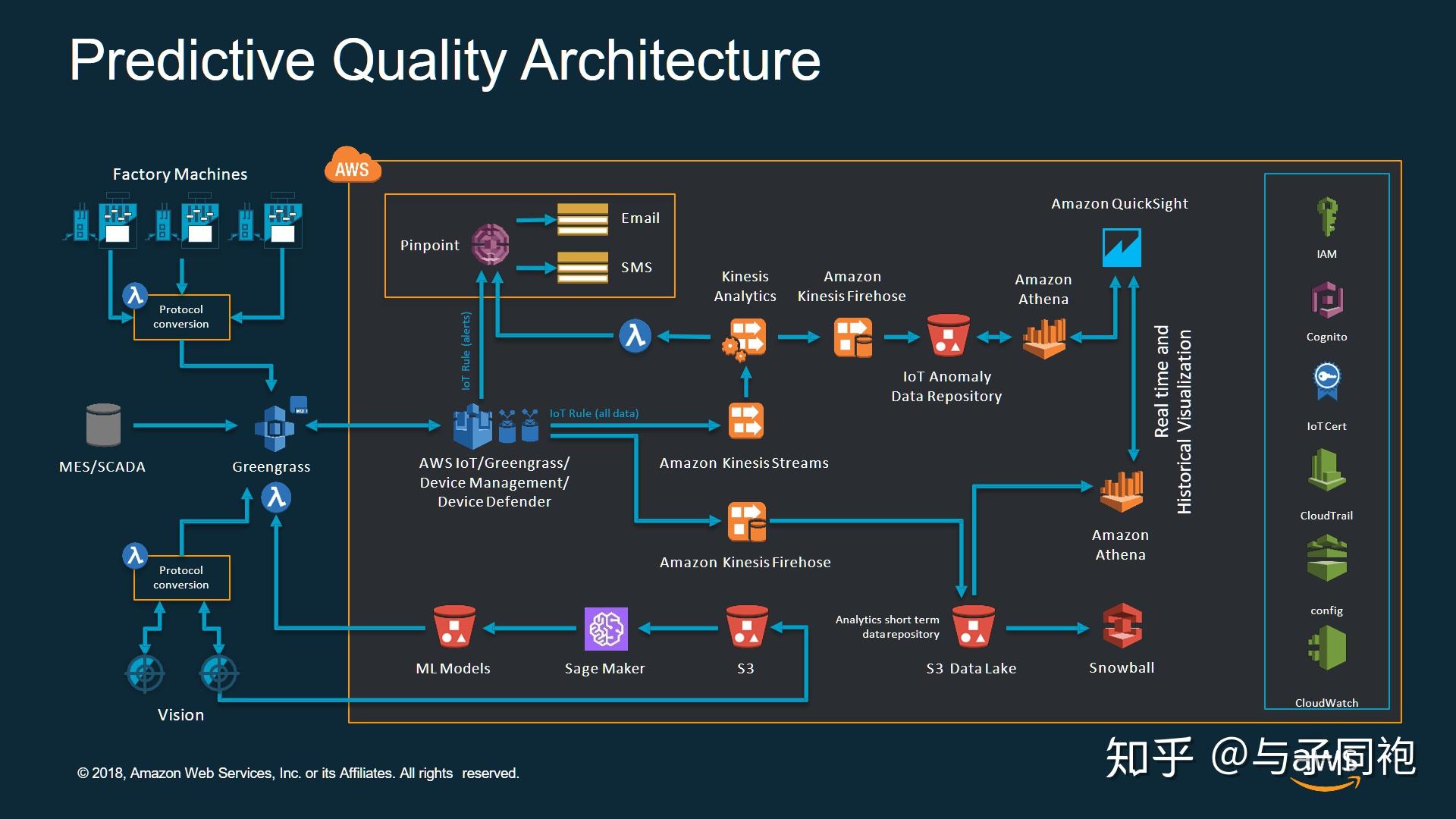
Task: Select the Pinpoint service icon
Action: tap(490, 244)
